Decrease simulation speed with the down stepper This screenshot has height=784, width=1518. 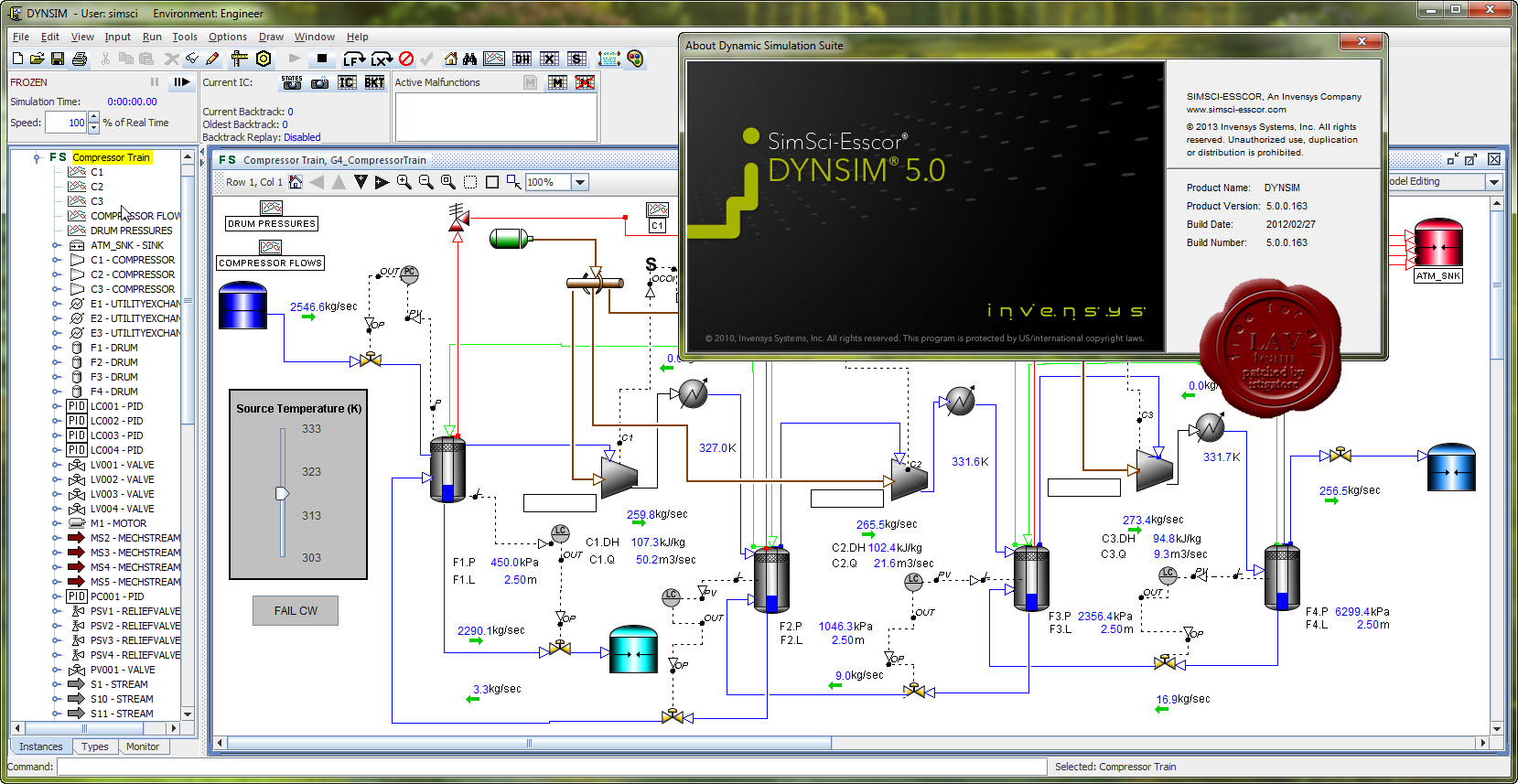pyautogui.click(x=93, y=127)
